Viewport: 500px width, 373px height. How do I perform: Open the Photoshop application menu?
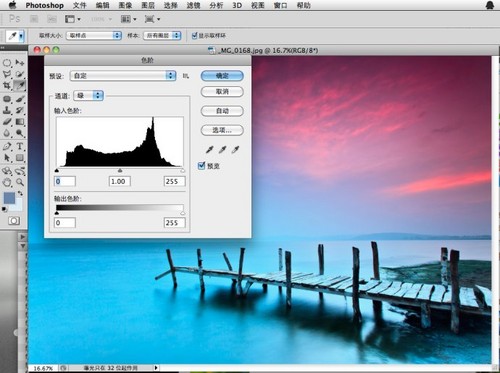[44, 5]
